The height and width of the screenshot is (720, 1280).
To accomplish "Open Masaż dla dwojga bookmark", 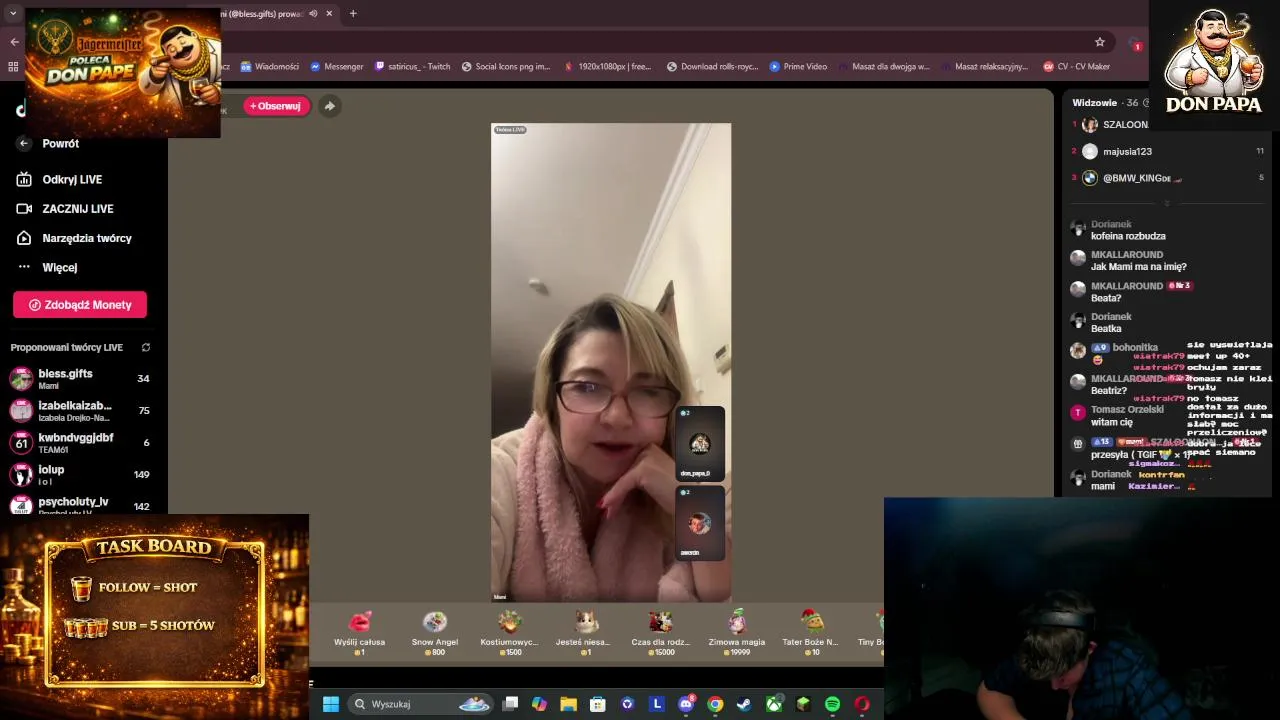I will (884, 67).
